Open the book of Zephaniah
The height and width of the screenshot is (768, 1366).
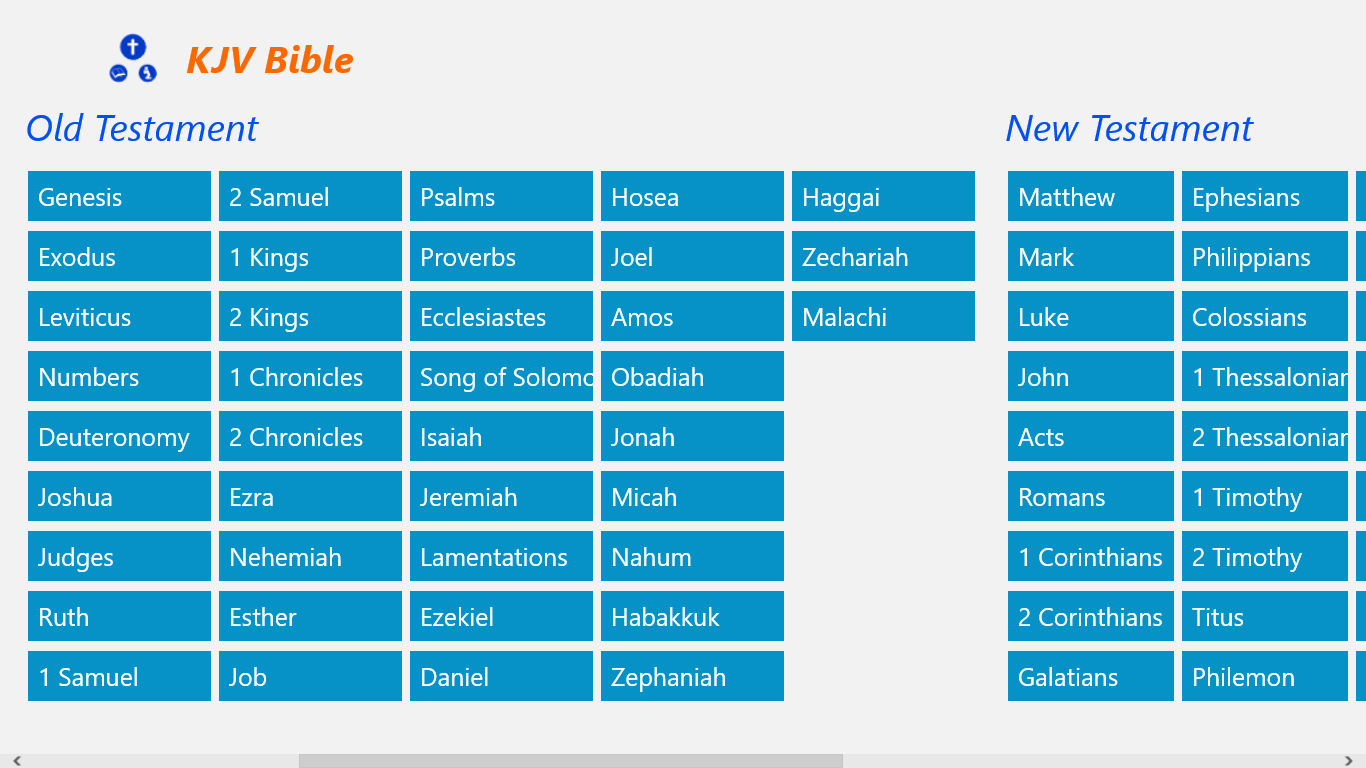[692, 677]
